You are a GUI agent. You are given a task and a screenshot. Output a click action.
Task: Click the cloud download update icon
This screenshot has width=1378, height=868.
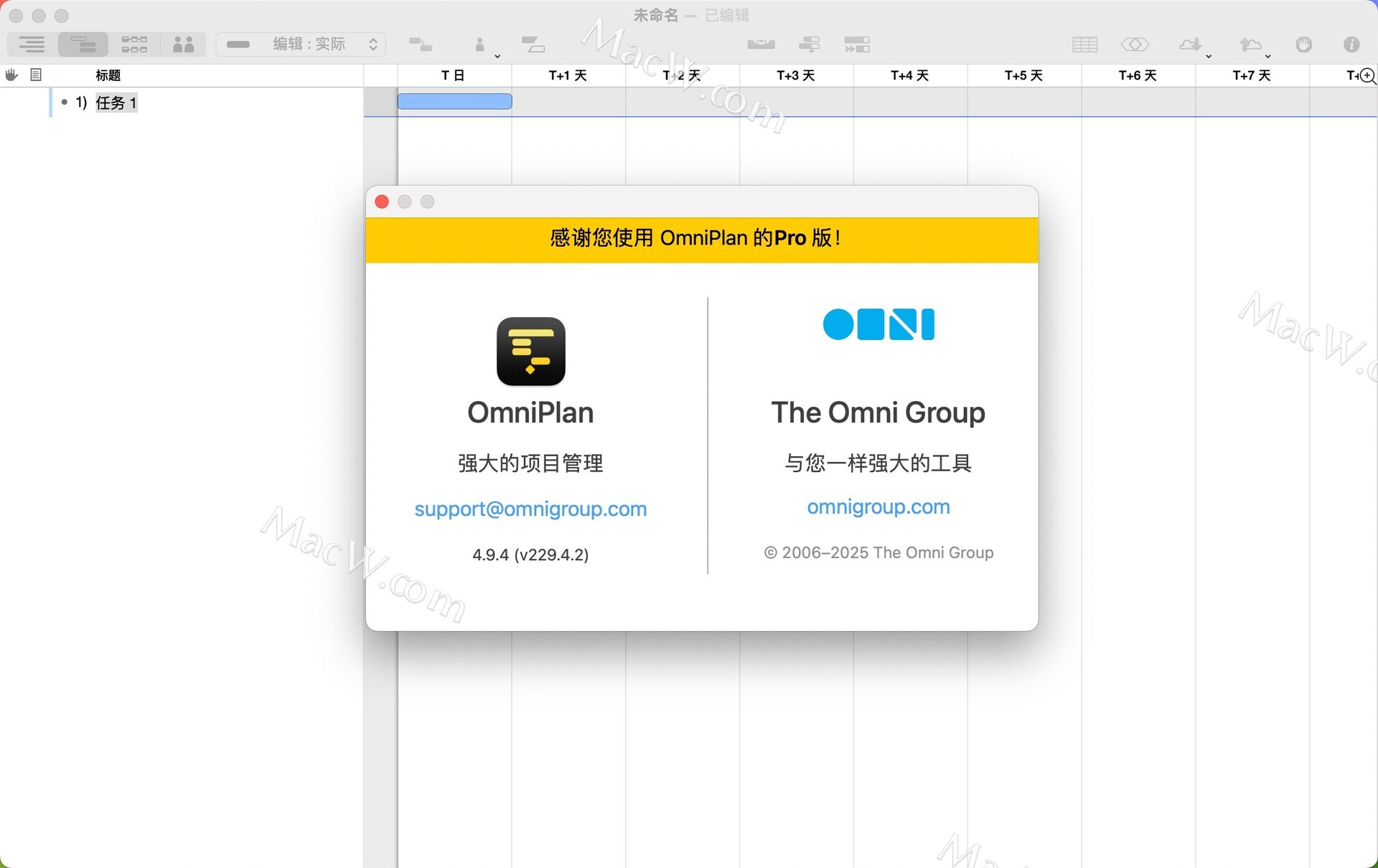point(1190,44)
